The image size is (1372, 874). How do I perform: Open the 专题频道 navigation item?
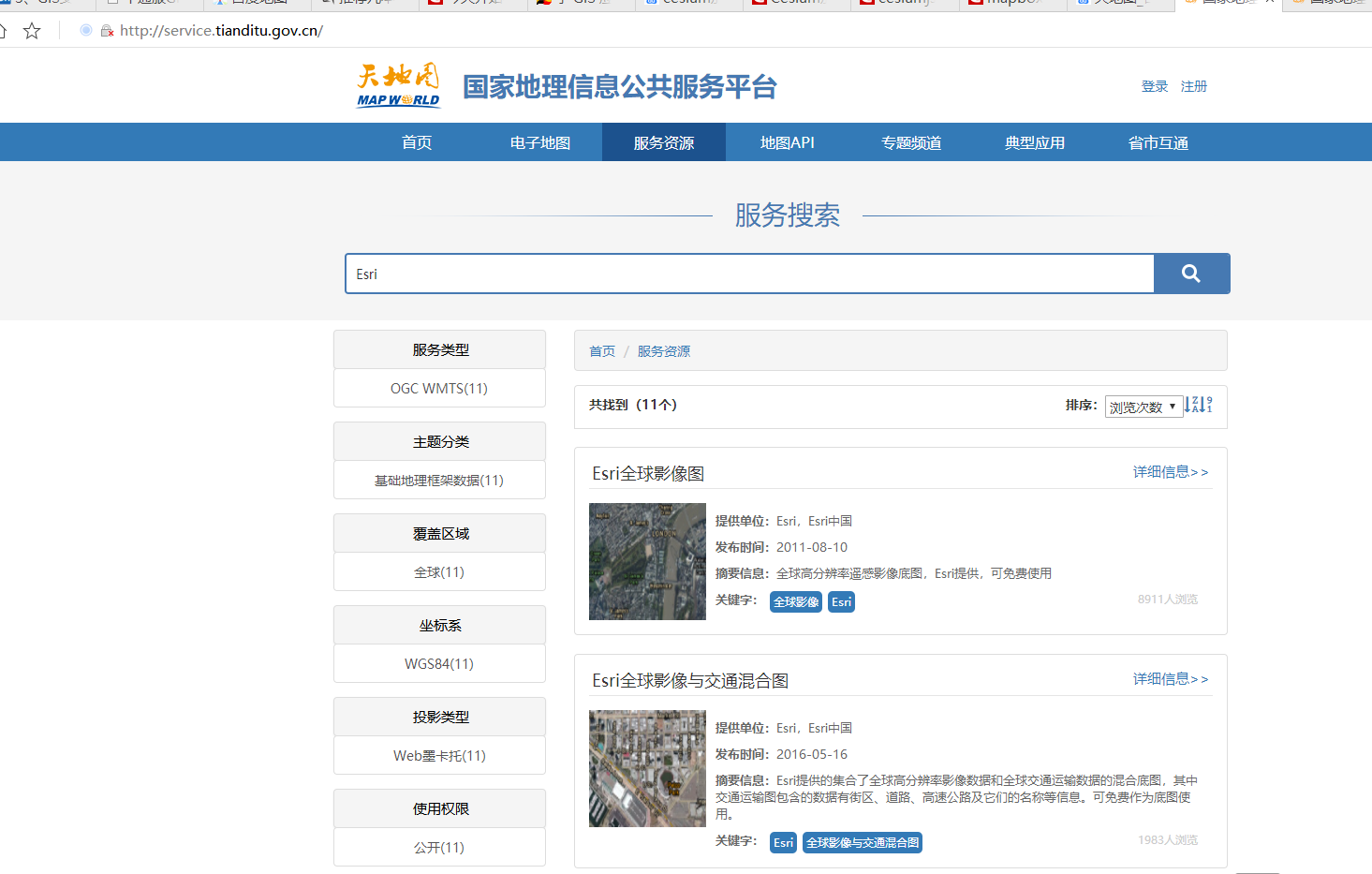[x=911, y=142]
